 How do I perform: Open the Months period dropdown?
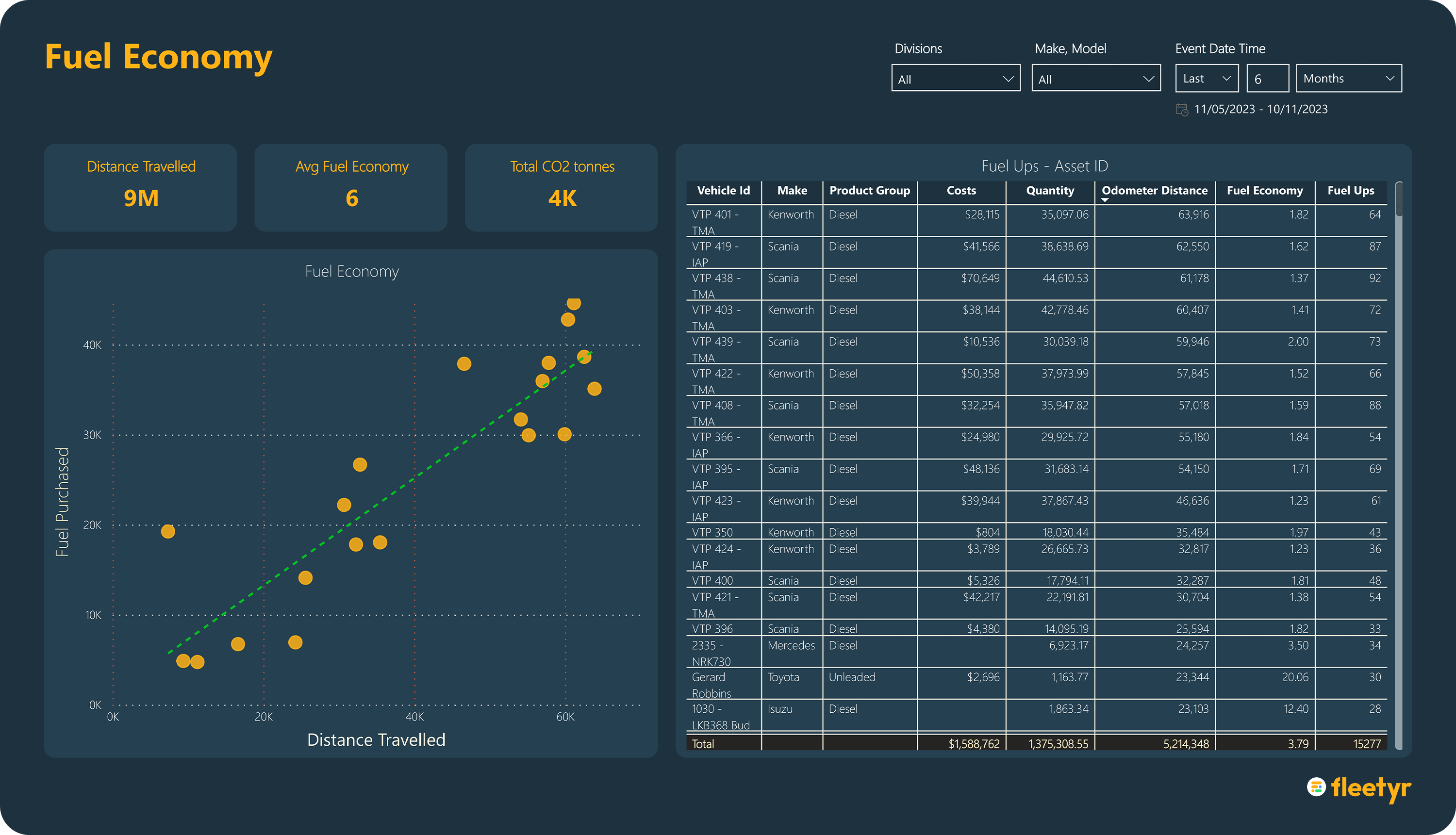(1349, 79)
